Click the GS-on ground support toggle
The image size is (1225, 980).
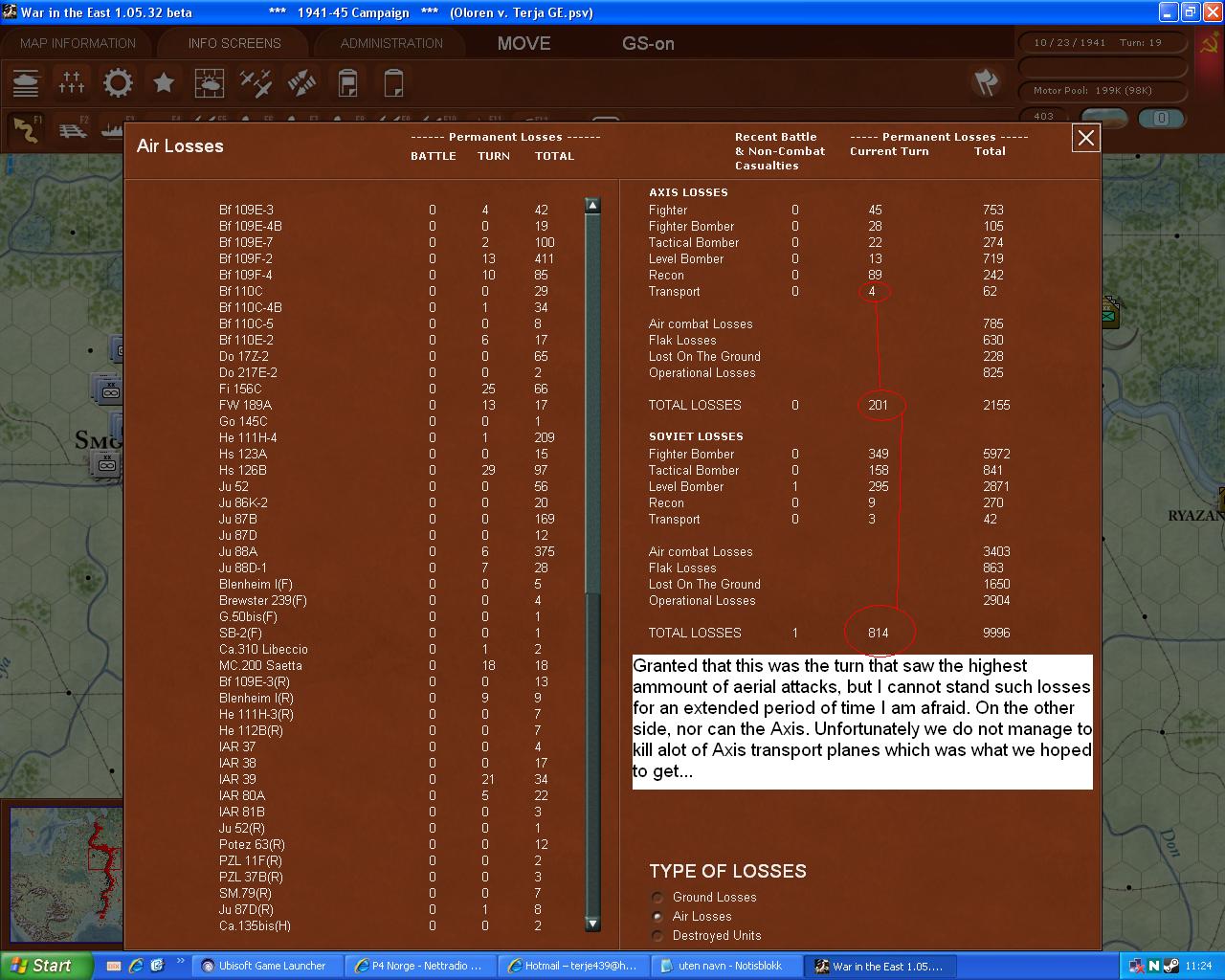pos(648,43)
